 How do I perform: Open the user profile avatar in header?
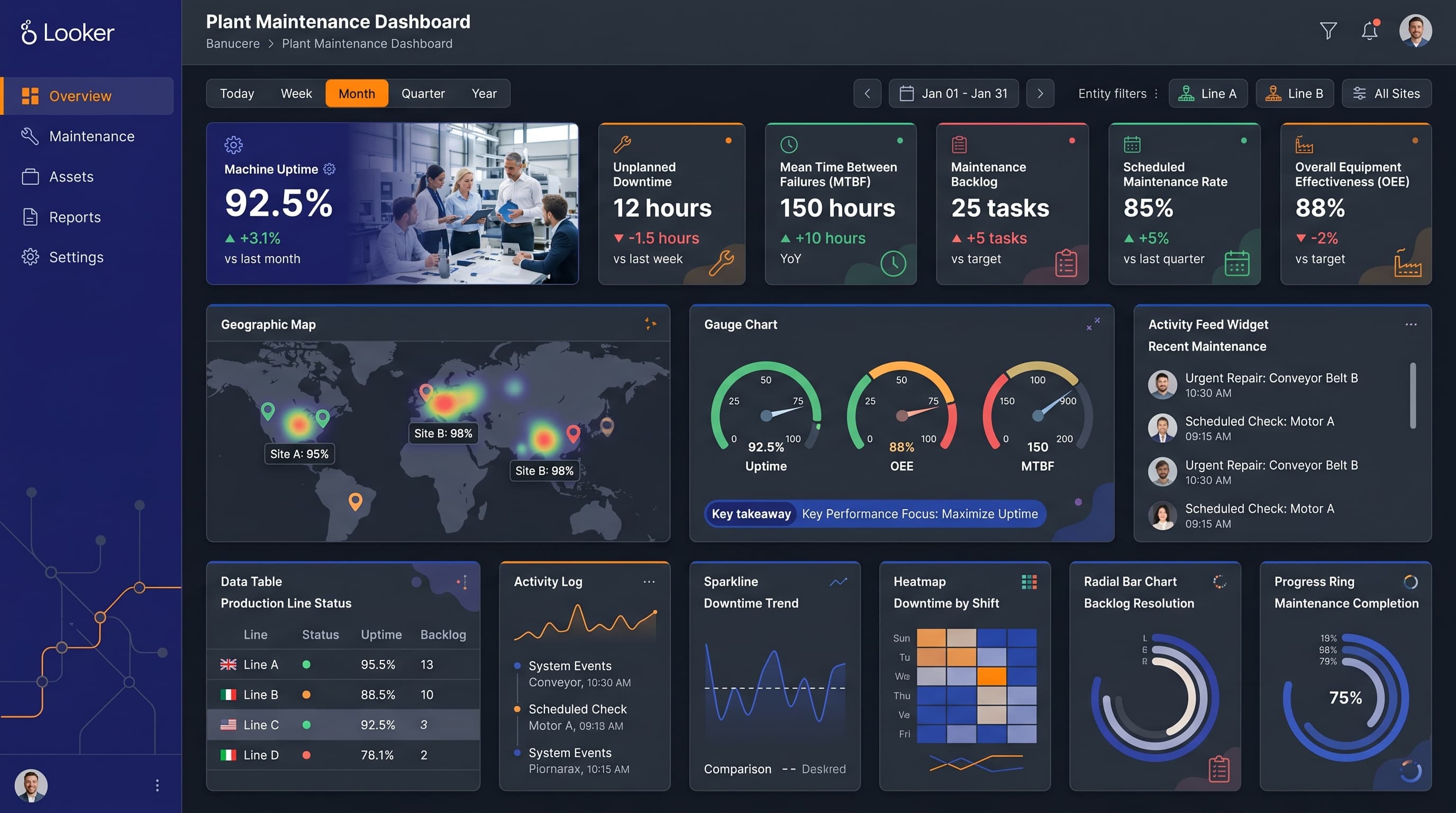click(1415, 31)
